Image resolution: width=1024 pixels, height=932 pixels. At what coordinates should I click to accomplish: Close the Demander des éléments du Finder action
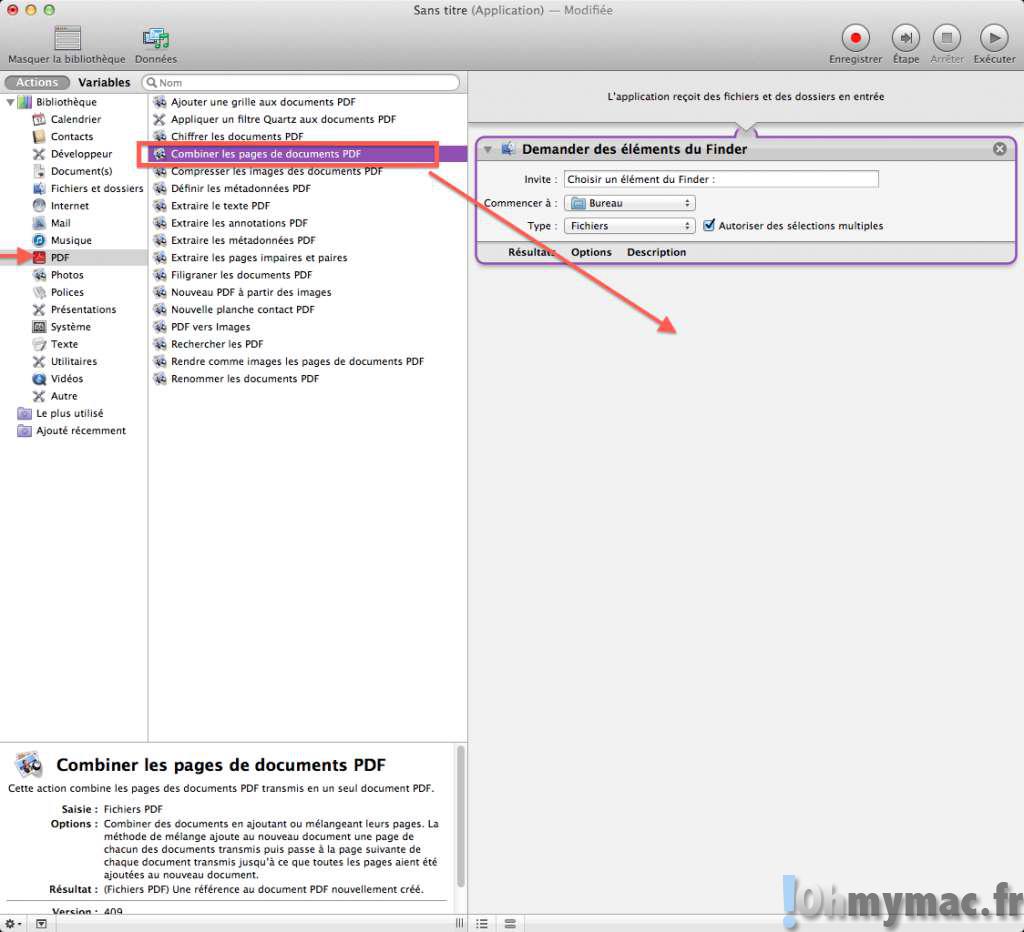[x=999, y=149]
